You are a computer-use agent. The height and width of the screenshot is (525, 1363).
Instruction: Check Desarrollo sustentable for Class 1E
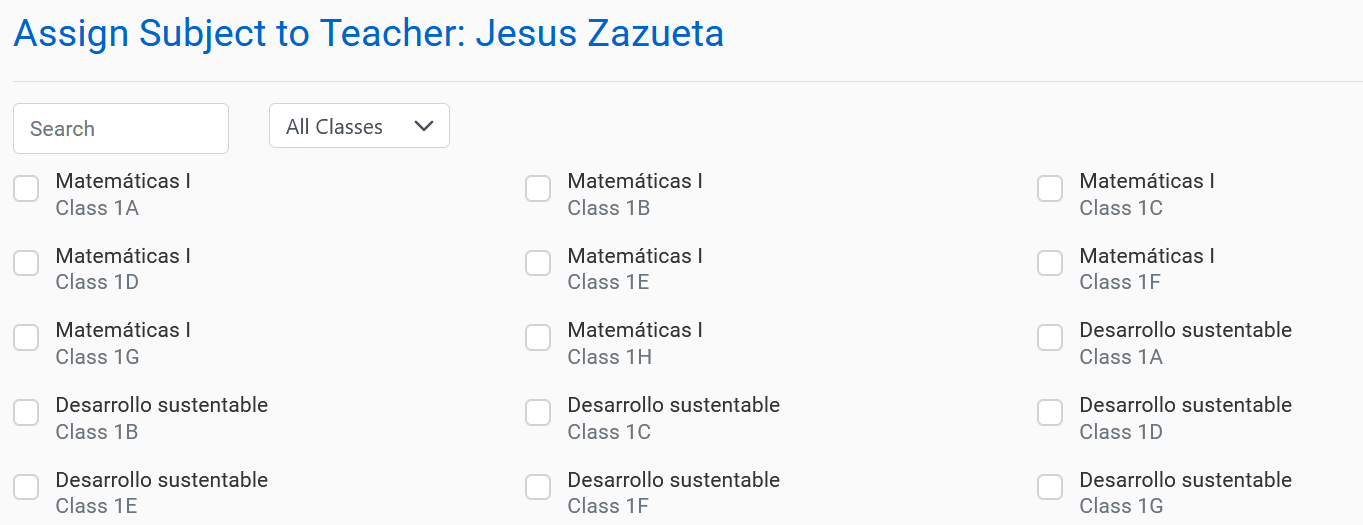(x=26, y=487)
